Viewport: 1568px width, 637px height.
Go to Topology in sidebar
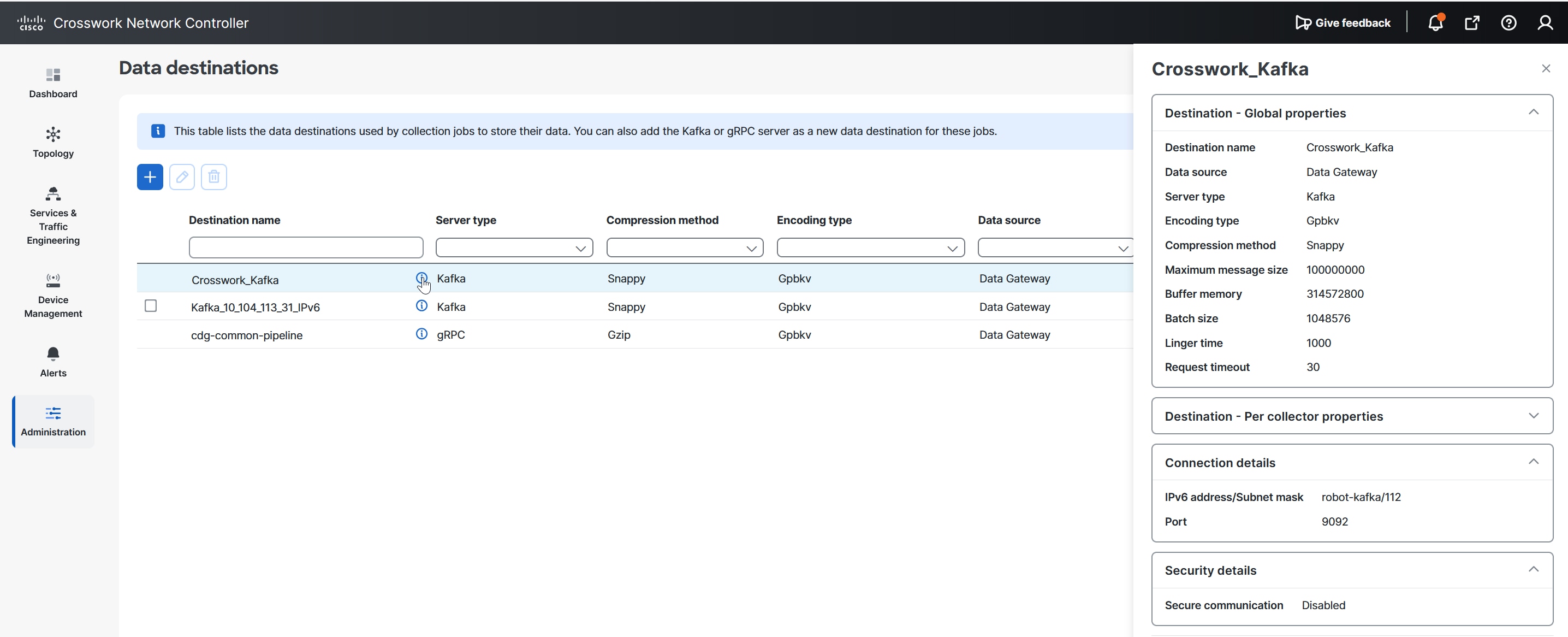[53, 142]
